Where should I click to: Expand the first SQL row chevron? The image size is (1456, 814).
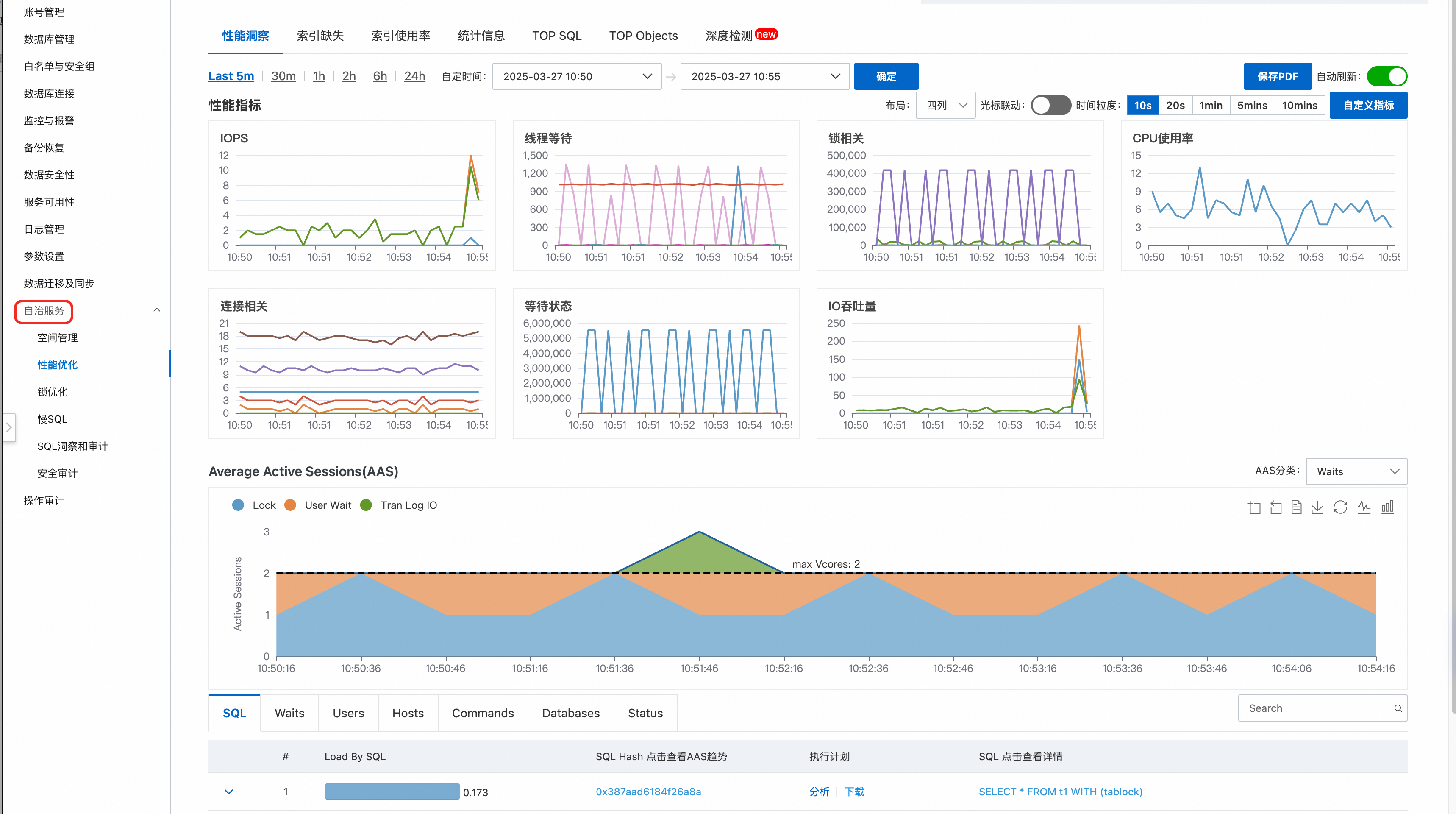pyautogui.click(x=229, y=792)
